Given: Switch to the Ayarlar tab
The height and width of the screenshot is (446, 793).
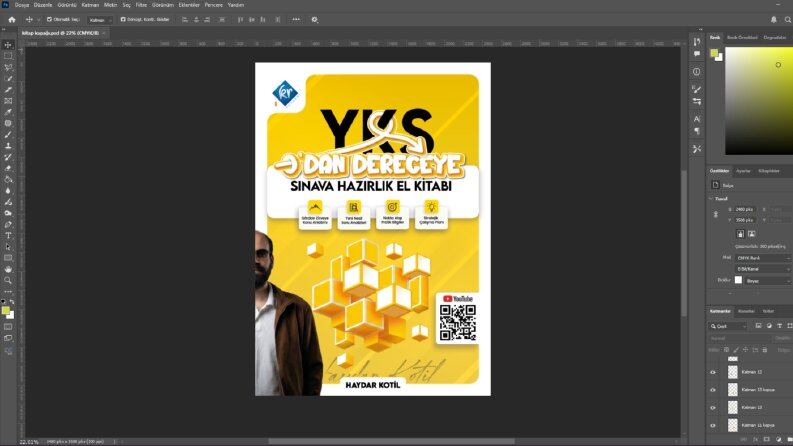Looking at the screenshot, I should click(743, 171).
